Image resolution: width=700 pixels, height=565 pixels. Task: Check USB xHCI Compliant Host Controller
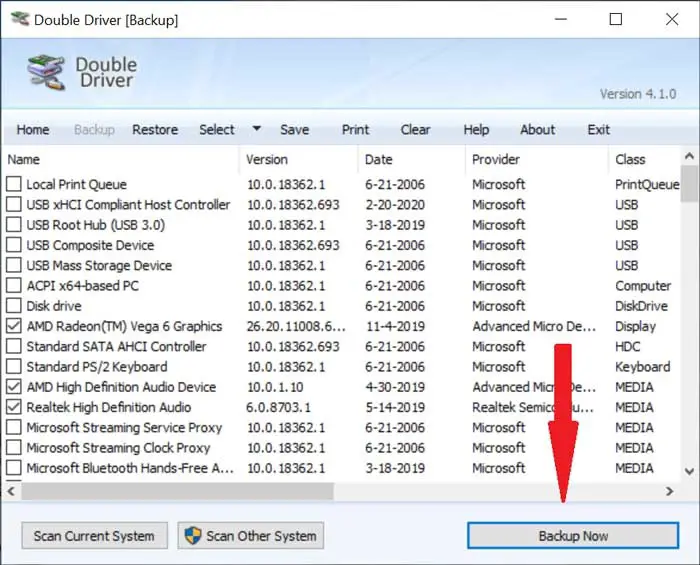click(14, 204)
